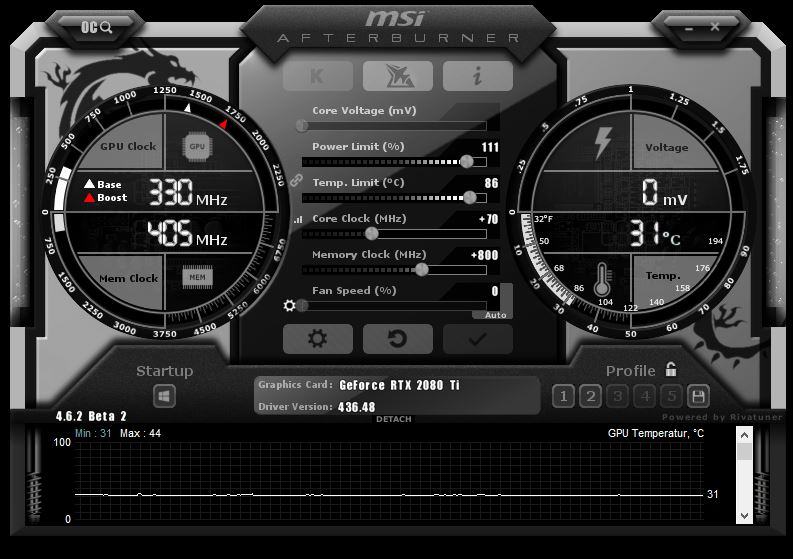Click the 0 mV voltage readout
Screen dimensions: 793x559
[665, 193]
